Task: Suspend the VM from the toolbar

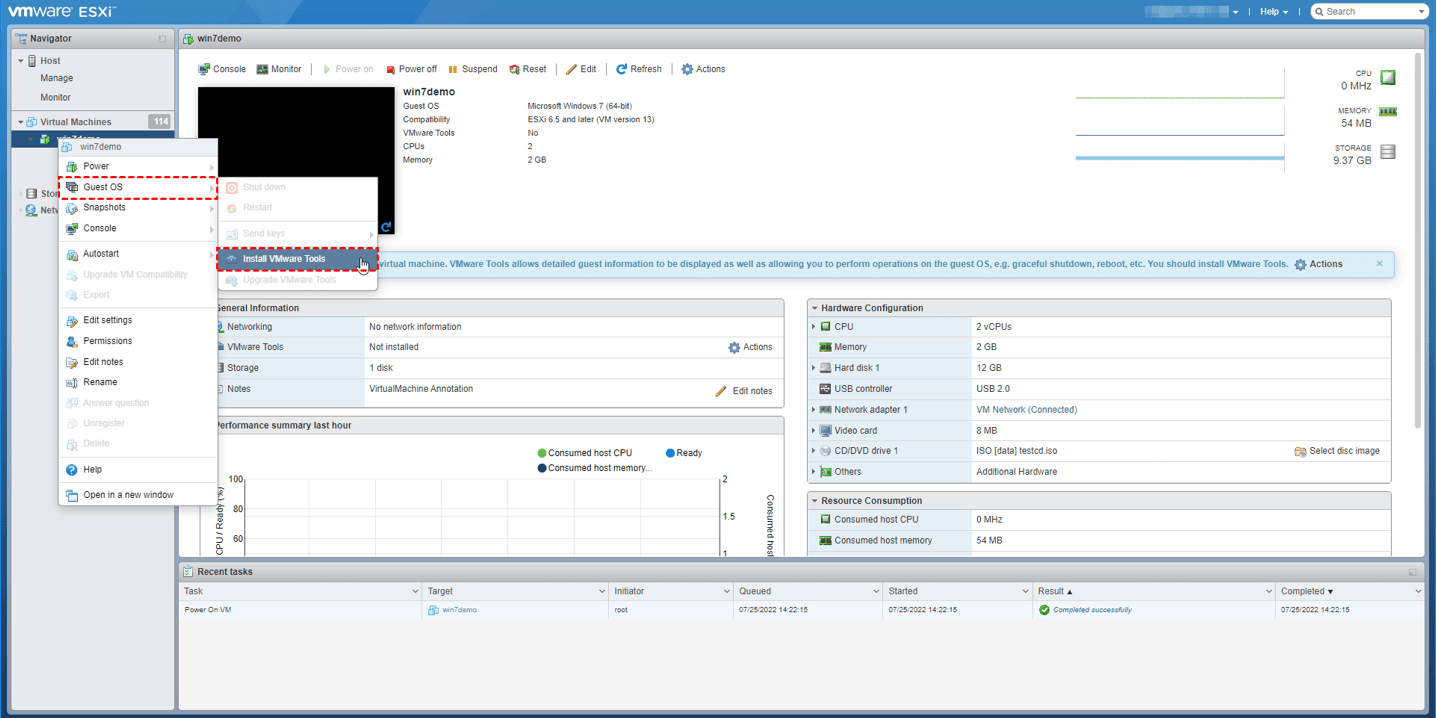Action: [472, 69]
